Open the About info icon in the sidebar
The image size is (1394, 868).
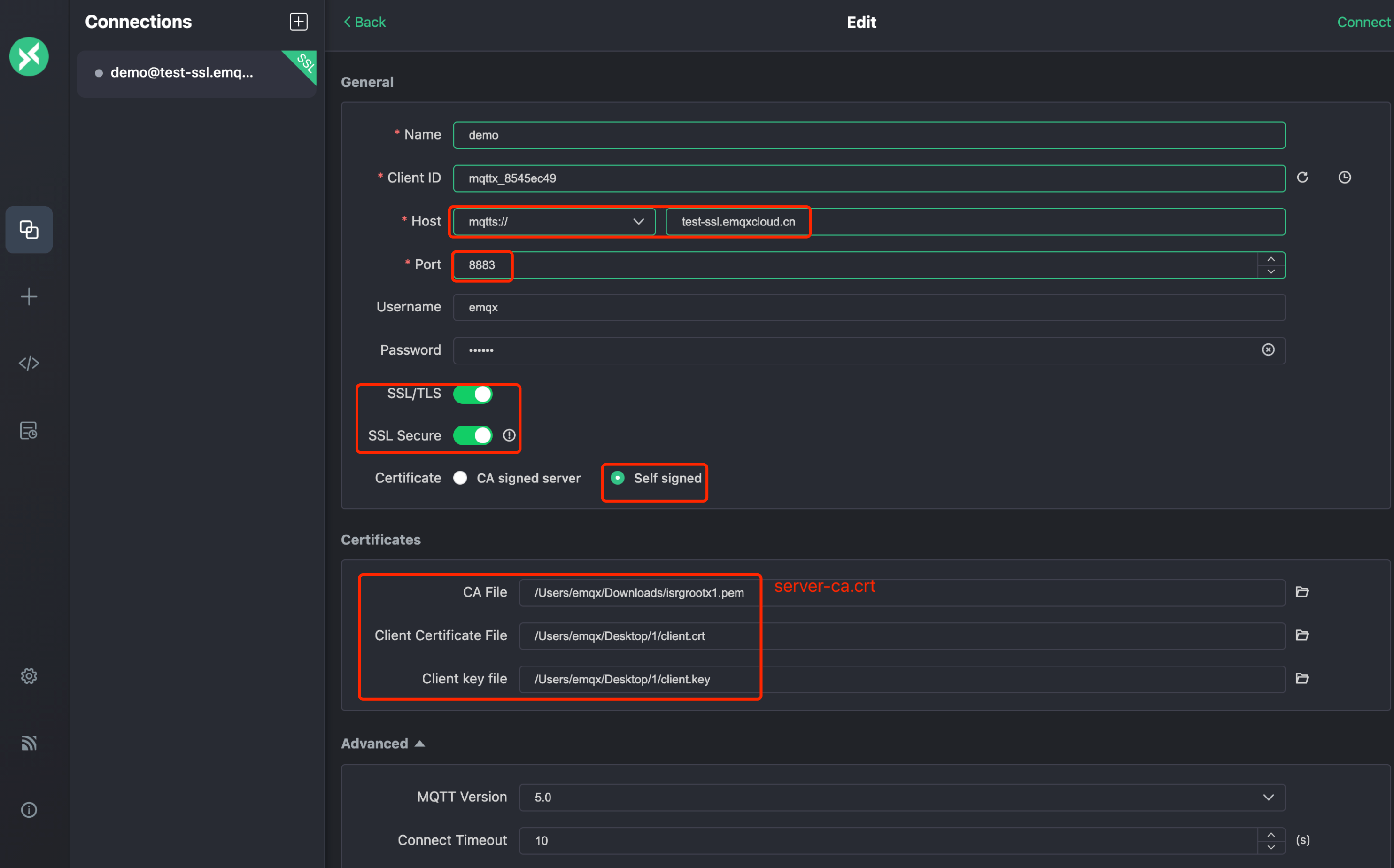(x=29, y=810)
